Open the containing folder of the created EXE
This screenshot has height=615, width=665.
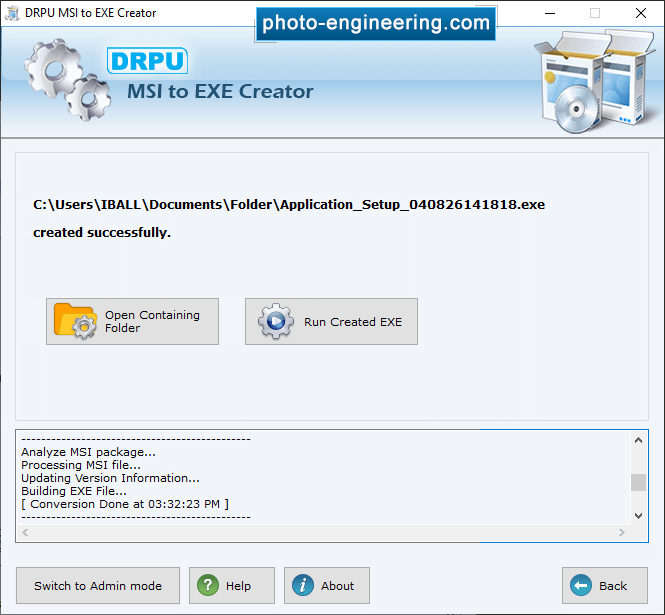pyautogui.click(x=132, y=321)
